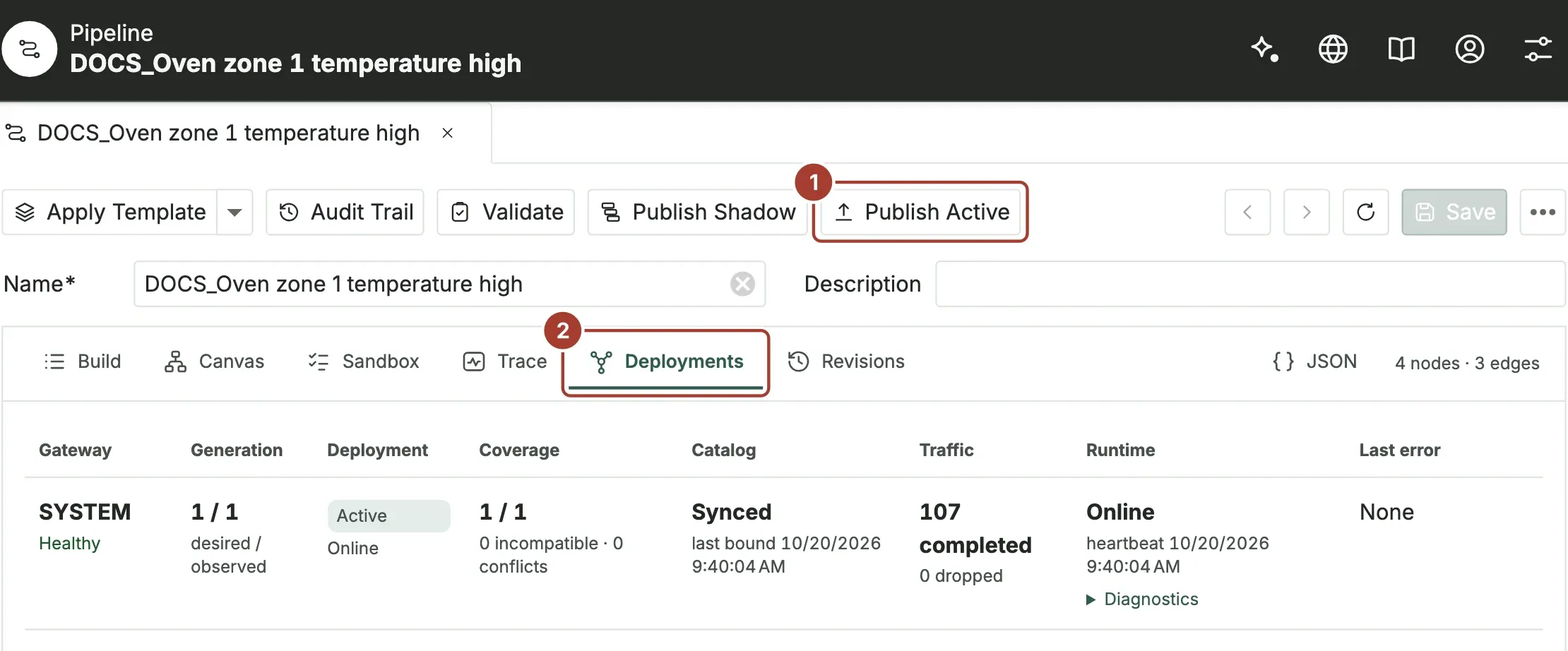Viewport: 1568px width, 651px height.
Task: Click the Gateway column header
Action: pos(75,450)
